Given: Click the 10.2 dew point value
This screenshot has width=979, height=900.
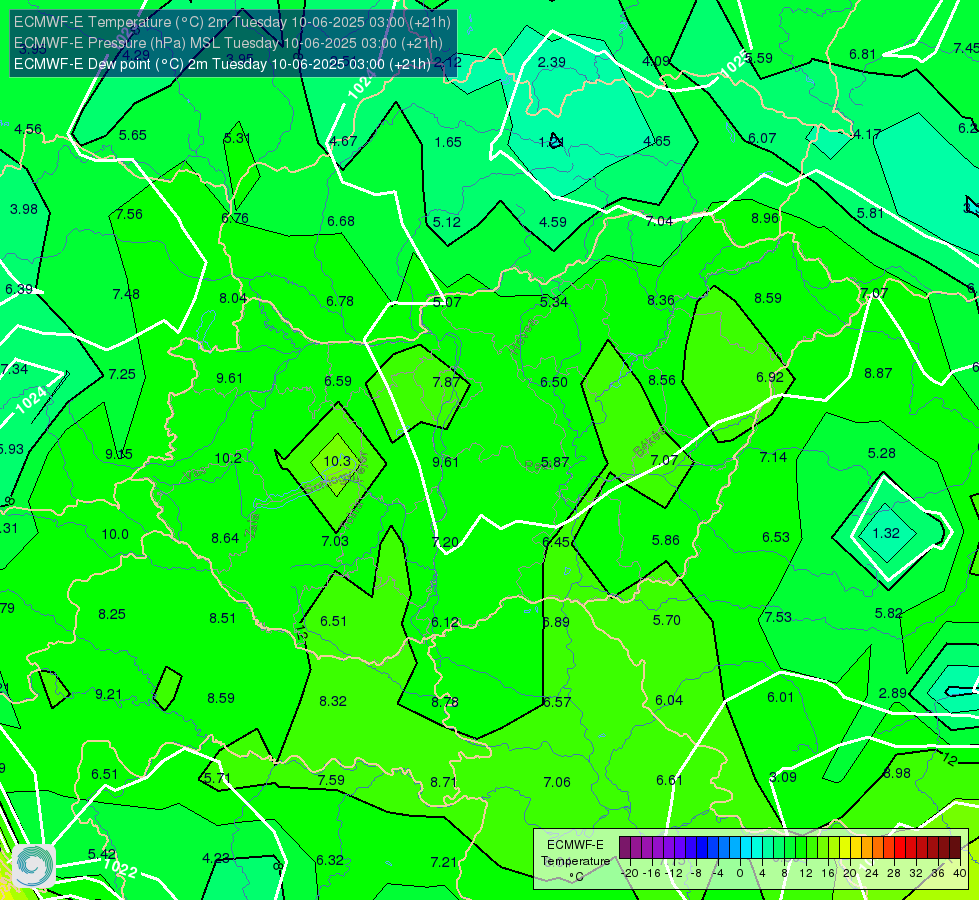Looking at the screenshot, I should (x=228, y=458).
